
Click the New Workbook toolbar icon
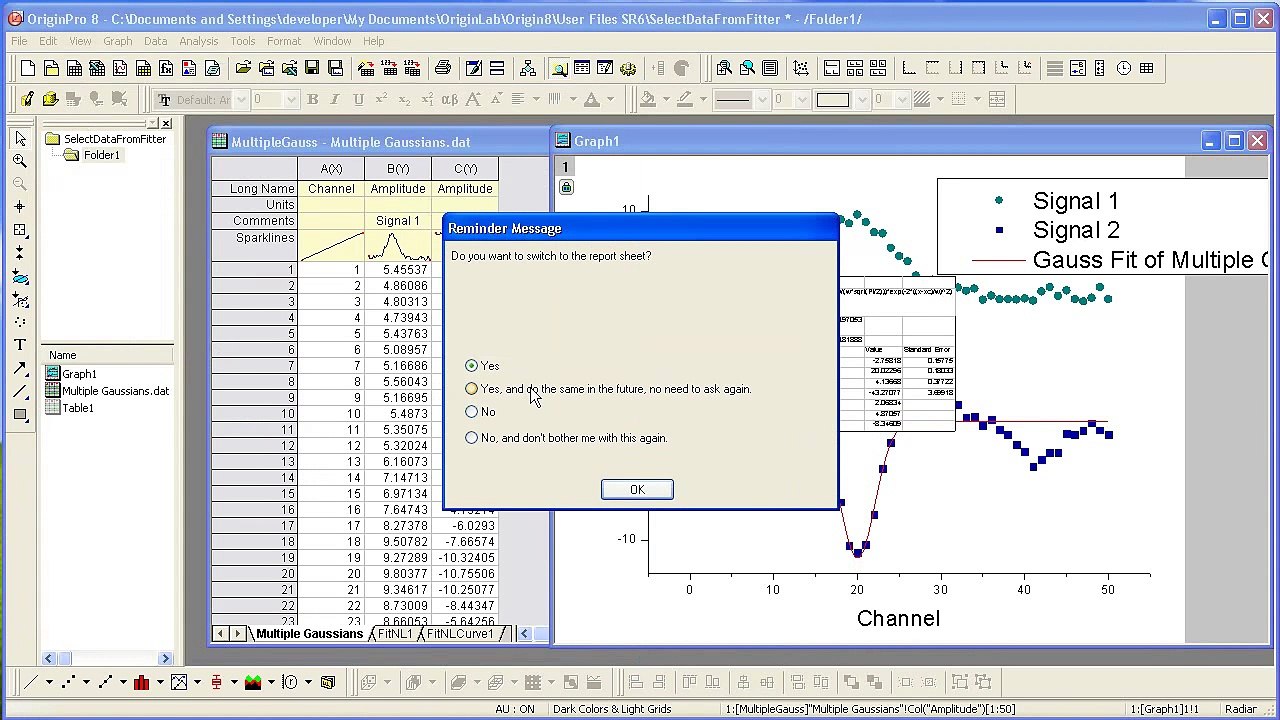(x=74, y=68)
